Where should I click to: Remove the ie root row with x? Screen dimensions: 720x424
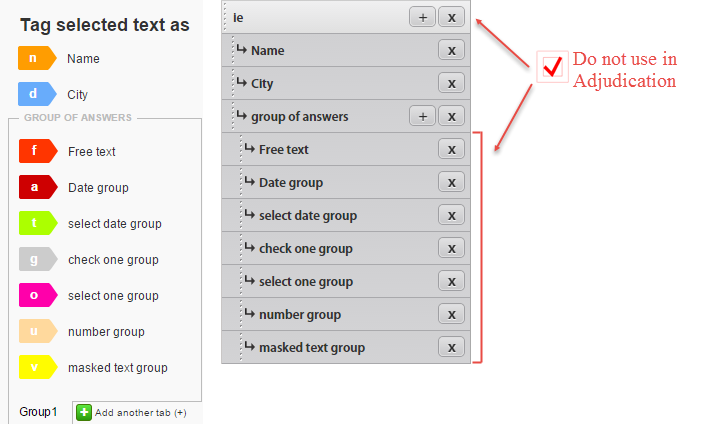click(x=451, y=17)
